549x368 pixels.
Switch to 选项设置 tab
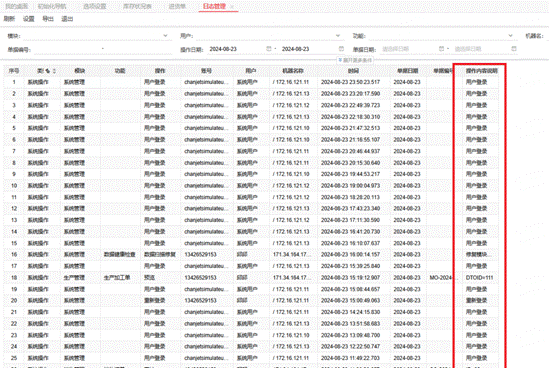coord(95,6)
